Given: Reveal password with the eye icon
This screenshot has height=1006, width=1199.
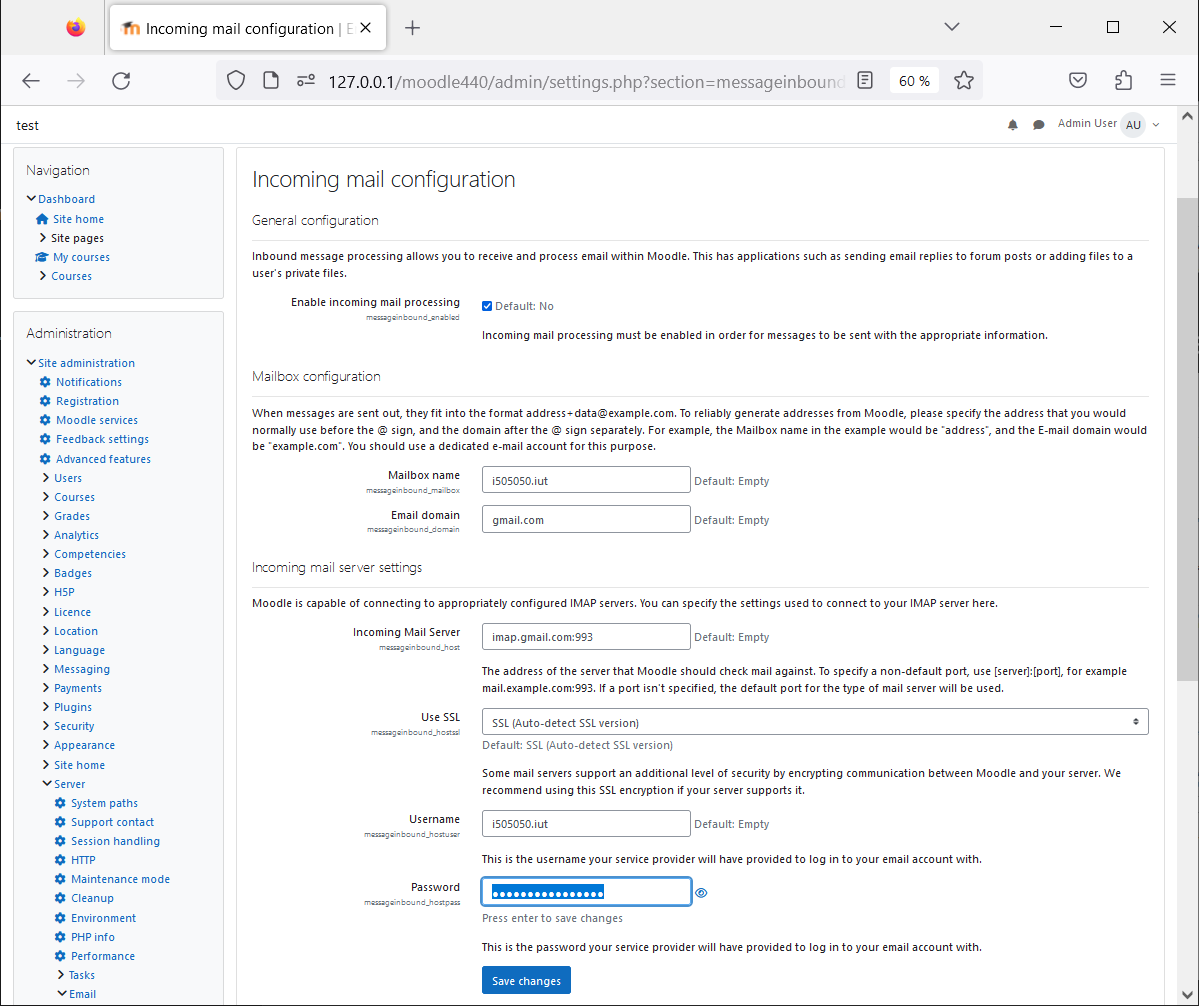Looking at the screenshot, I should tap(701, 893).
